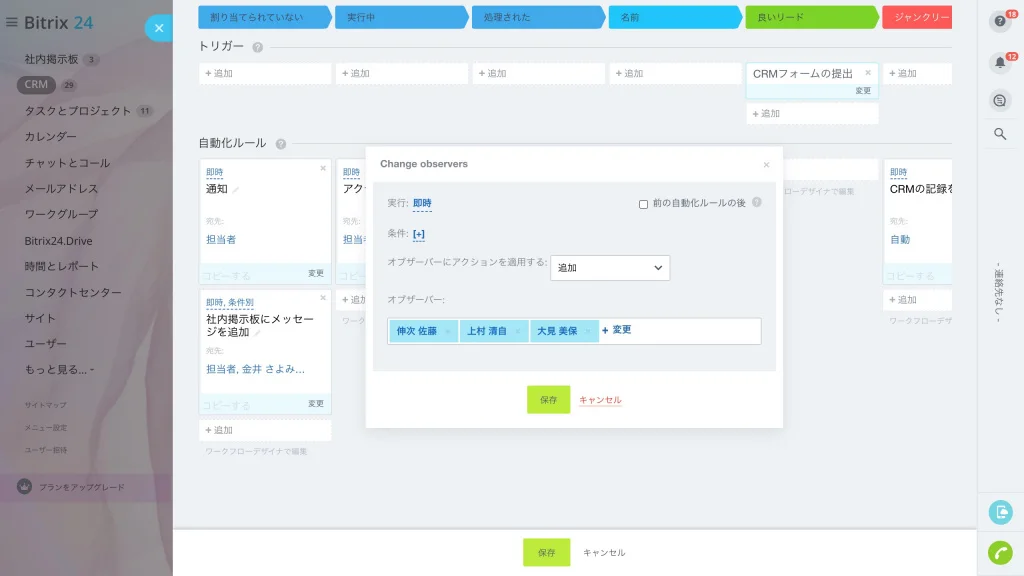Add a condition with [+] link

click(x=419, y=234)
